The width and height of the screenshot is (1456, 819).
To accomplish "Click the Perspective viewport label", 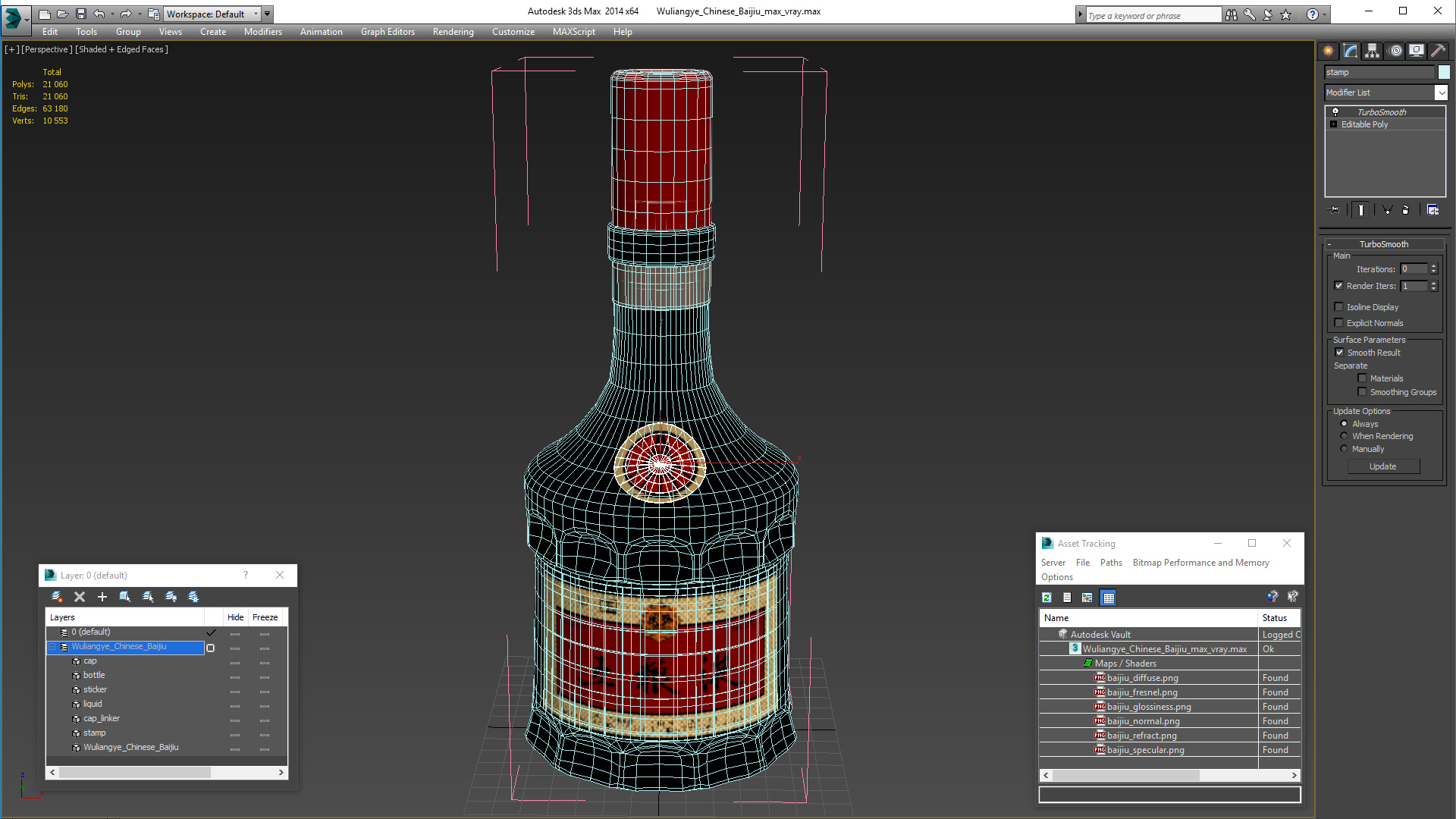I will [x=47, y=49].
